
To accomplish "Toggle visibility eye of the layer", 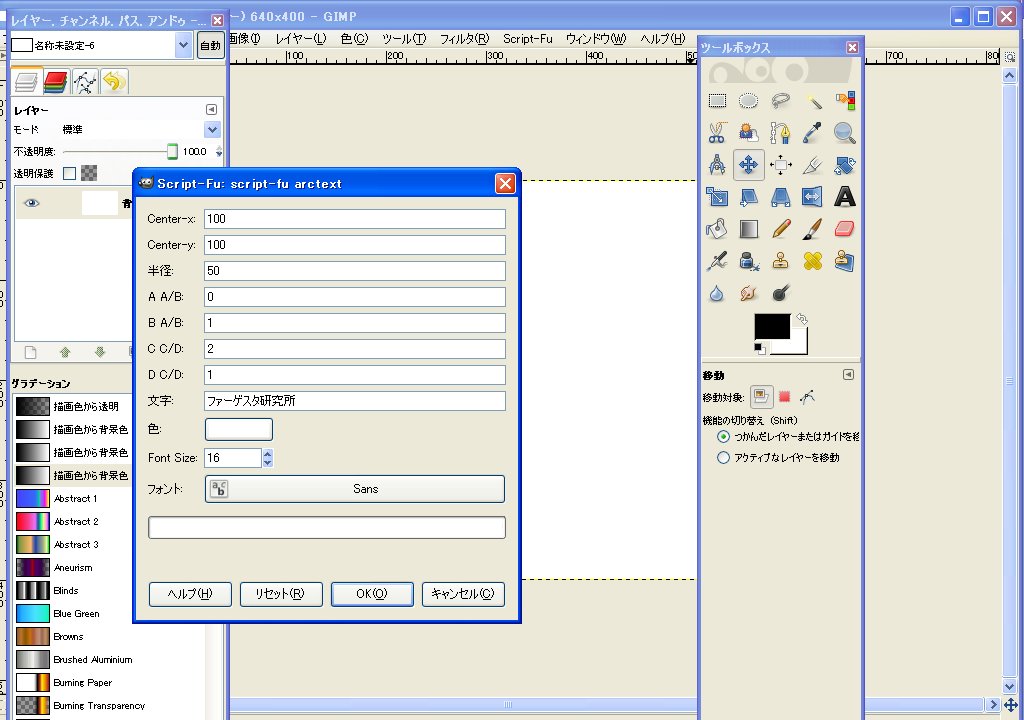I will click(32, 203).
